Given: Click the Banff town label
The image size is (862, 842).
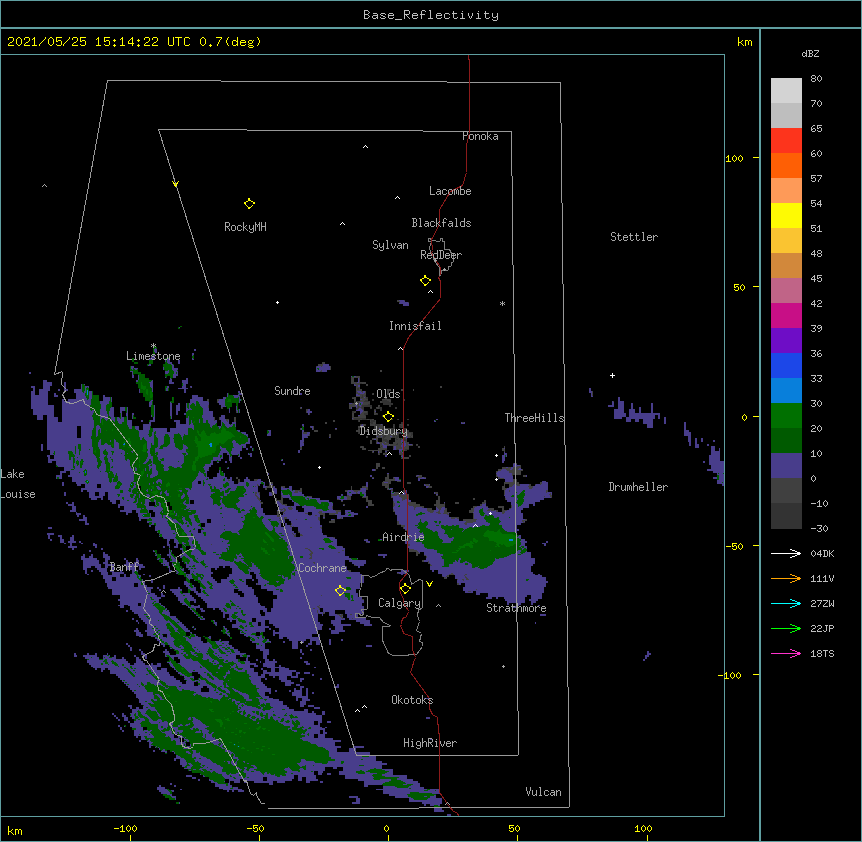Looking at the screenshot, I should tap(124, 567).
